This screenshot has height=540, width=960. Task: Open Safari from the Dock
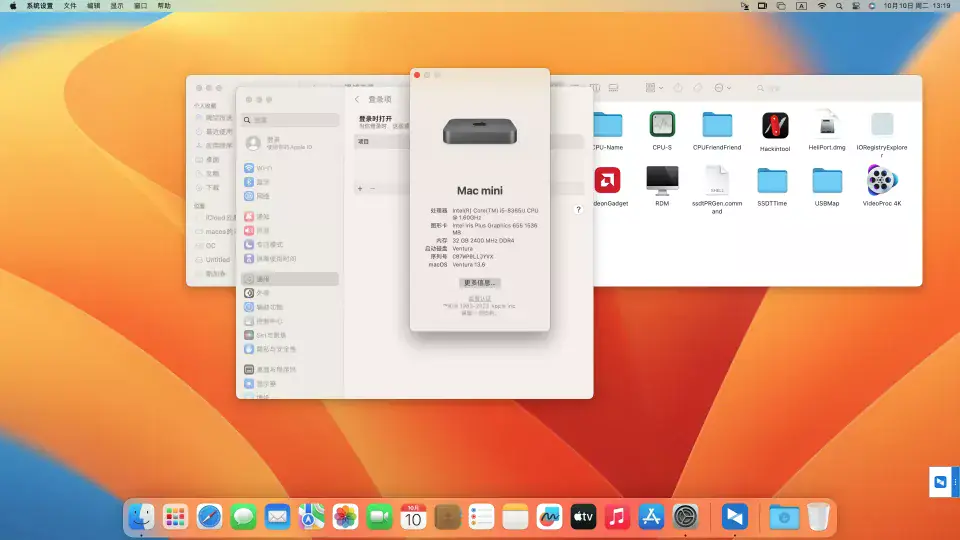point(209,517)
